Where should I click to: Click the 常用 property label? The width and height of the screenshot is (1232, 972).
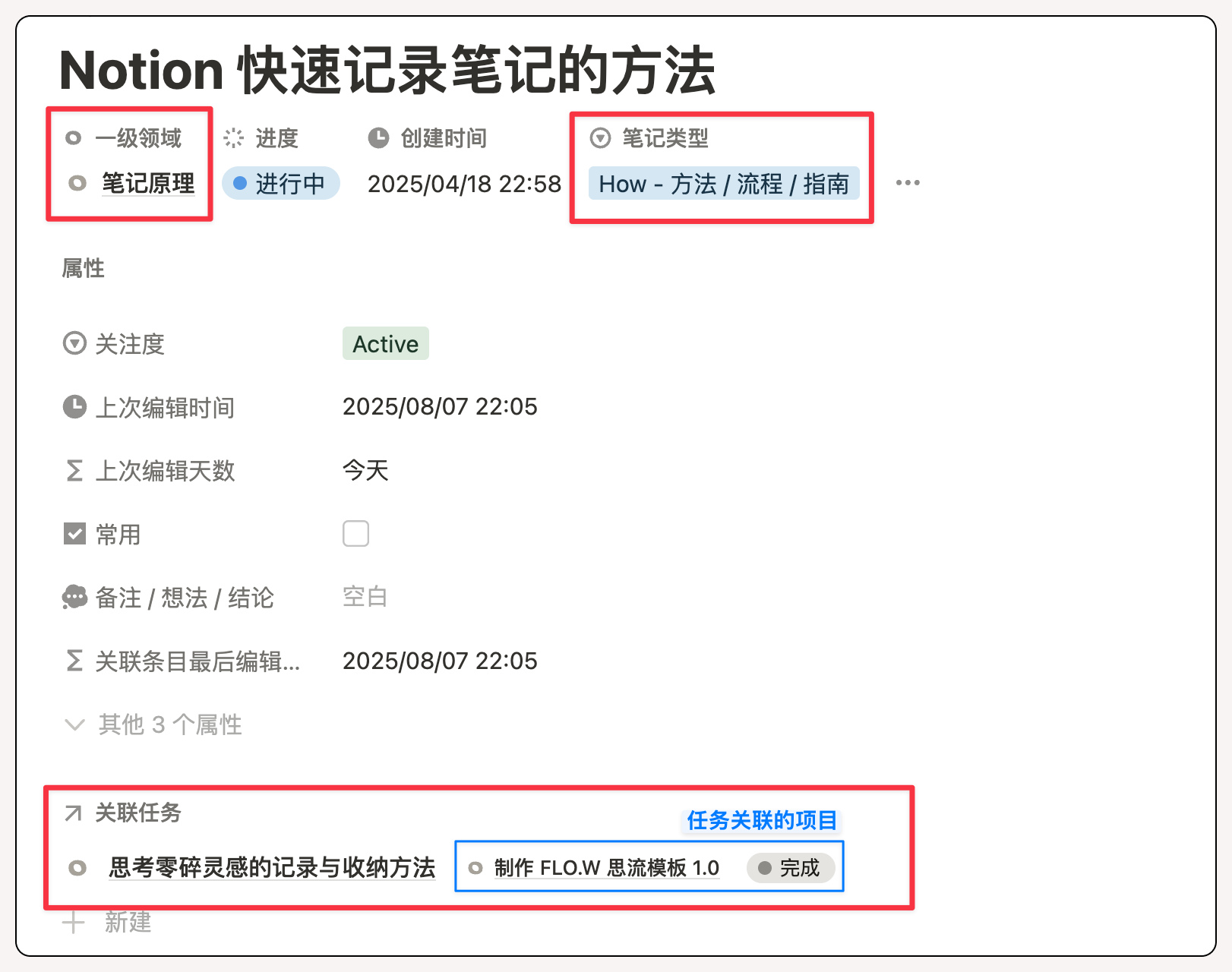(x=118, y=535)
